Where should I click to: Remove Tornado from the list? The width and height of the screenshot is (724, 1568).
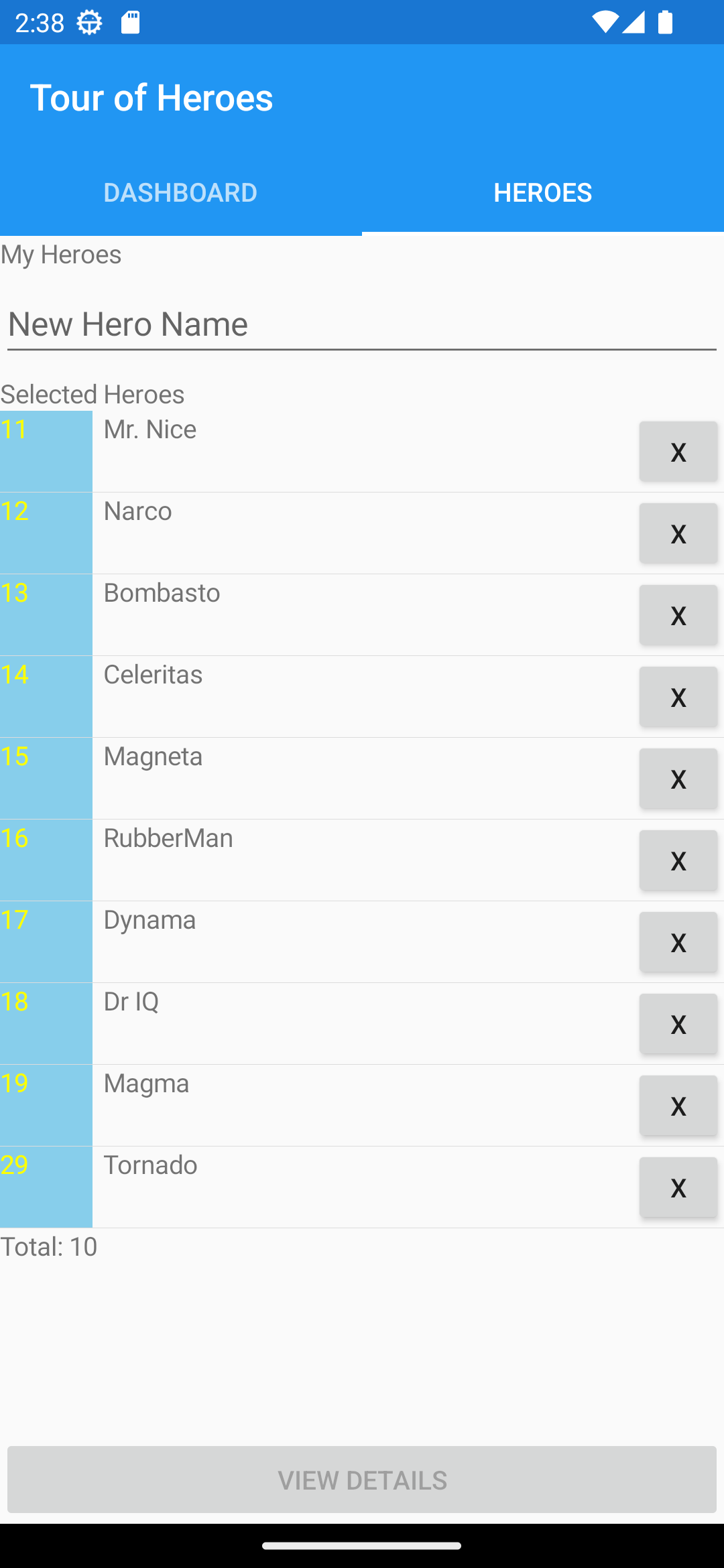pyautogui.click(x=678, y=1187)
